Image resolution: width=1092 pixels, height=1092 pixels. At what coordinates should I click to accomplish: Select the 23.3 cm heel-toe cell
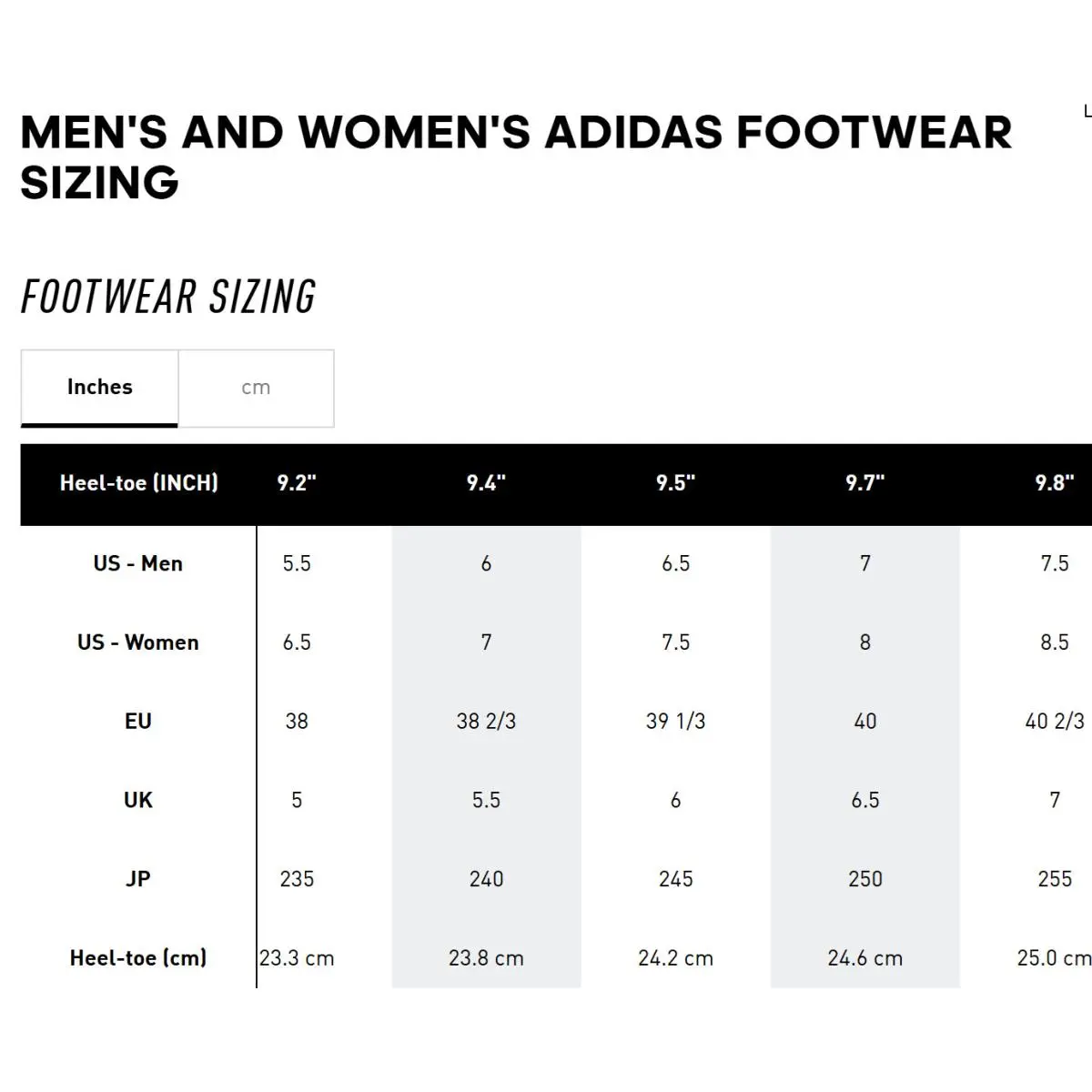297,958
